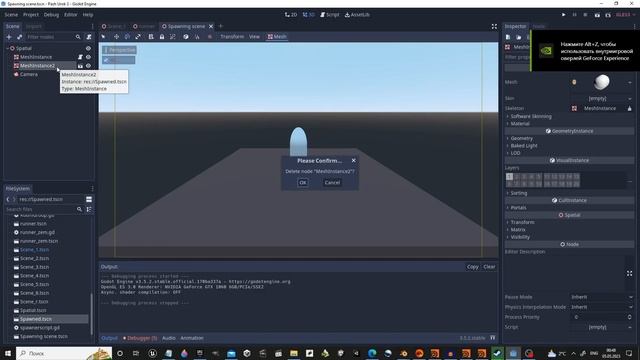This screenshot has width=640, height=360.
Task: Expand Baked Light section
Action: 524,146
